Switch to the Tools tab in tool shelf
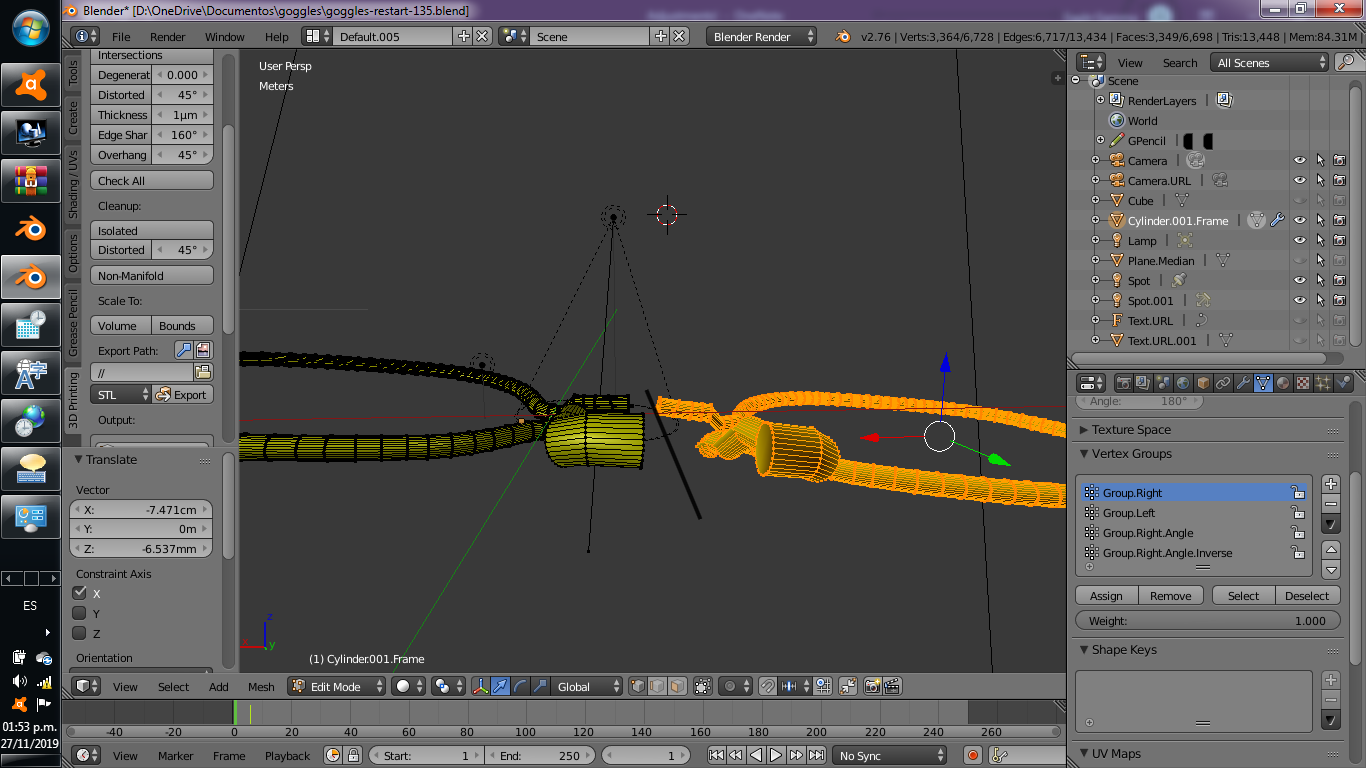This screenshot has width=1366, height=768. 73,72
